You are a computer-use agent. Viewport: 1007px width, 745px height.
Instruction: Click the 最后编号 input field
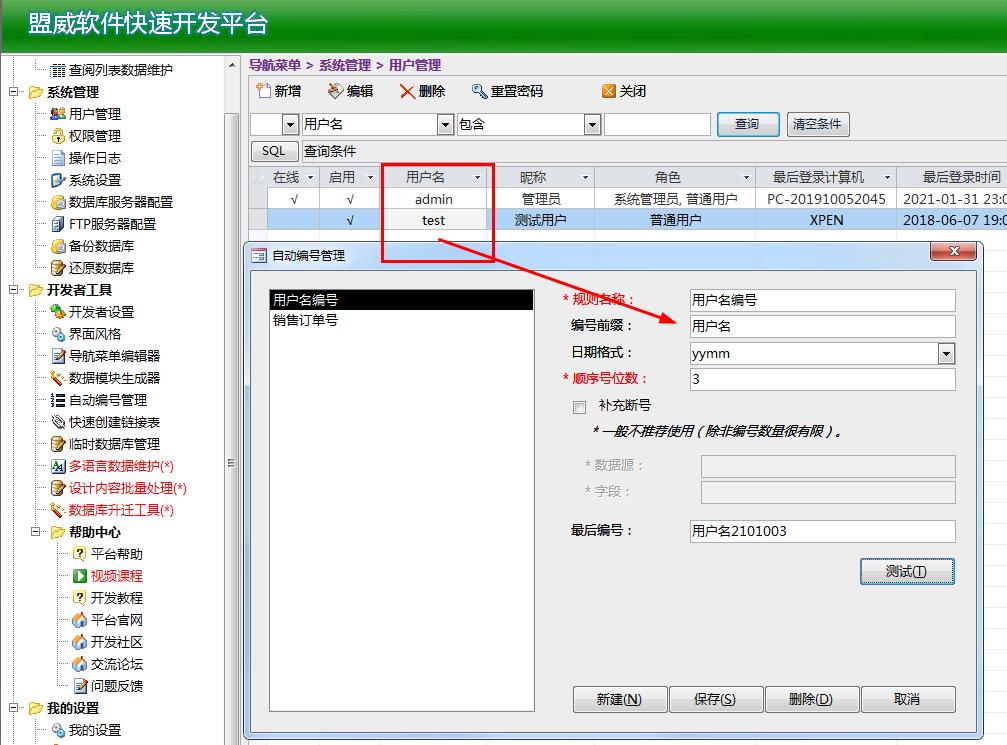(822, 531)
